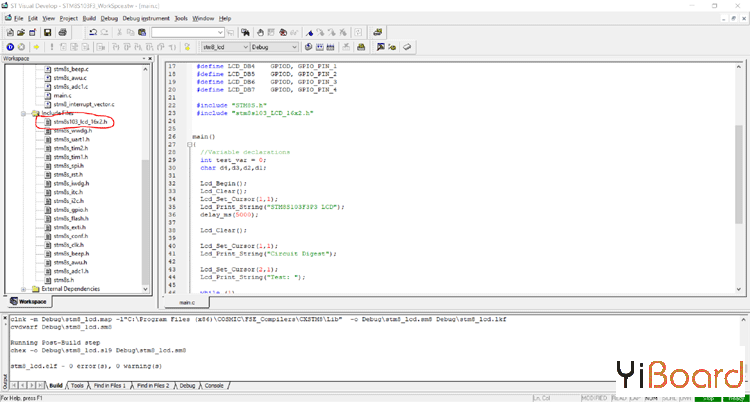Click the Save workspace icon with red mark

click(32, 33)
